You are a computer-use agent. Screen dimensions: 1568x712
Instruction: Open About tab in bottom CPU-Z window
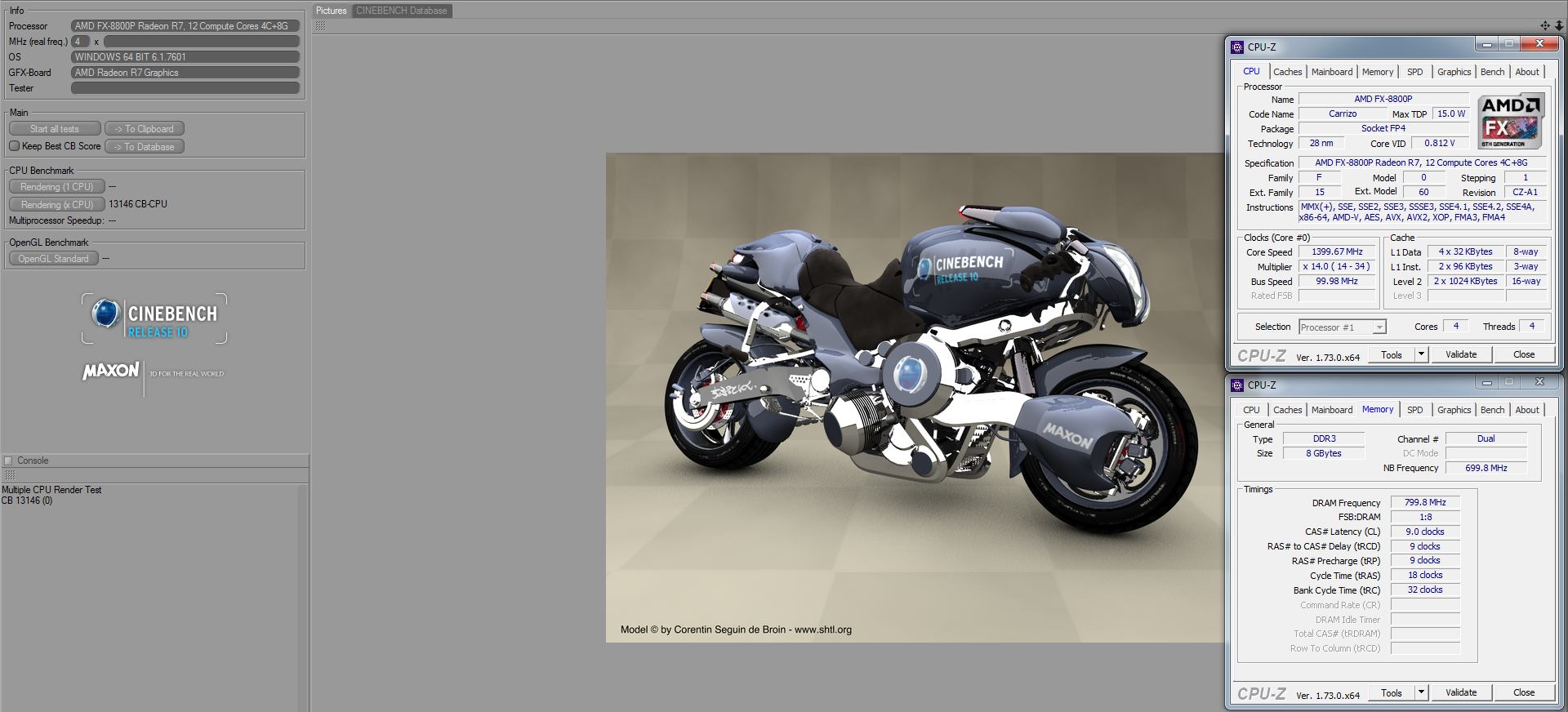coord(1527,410)
